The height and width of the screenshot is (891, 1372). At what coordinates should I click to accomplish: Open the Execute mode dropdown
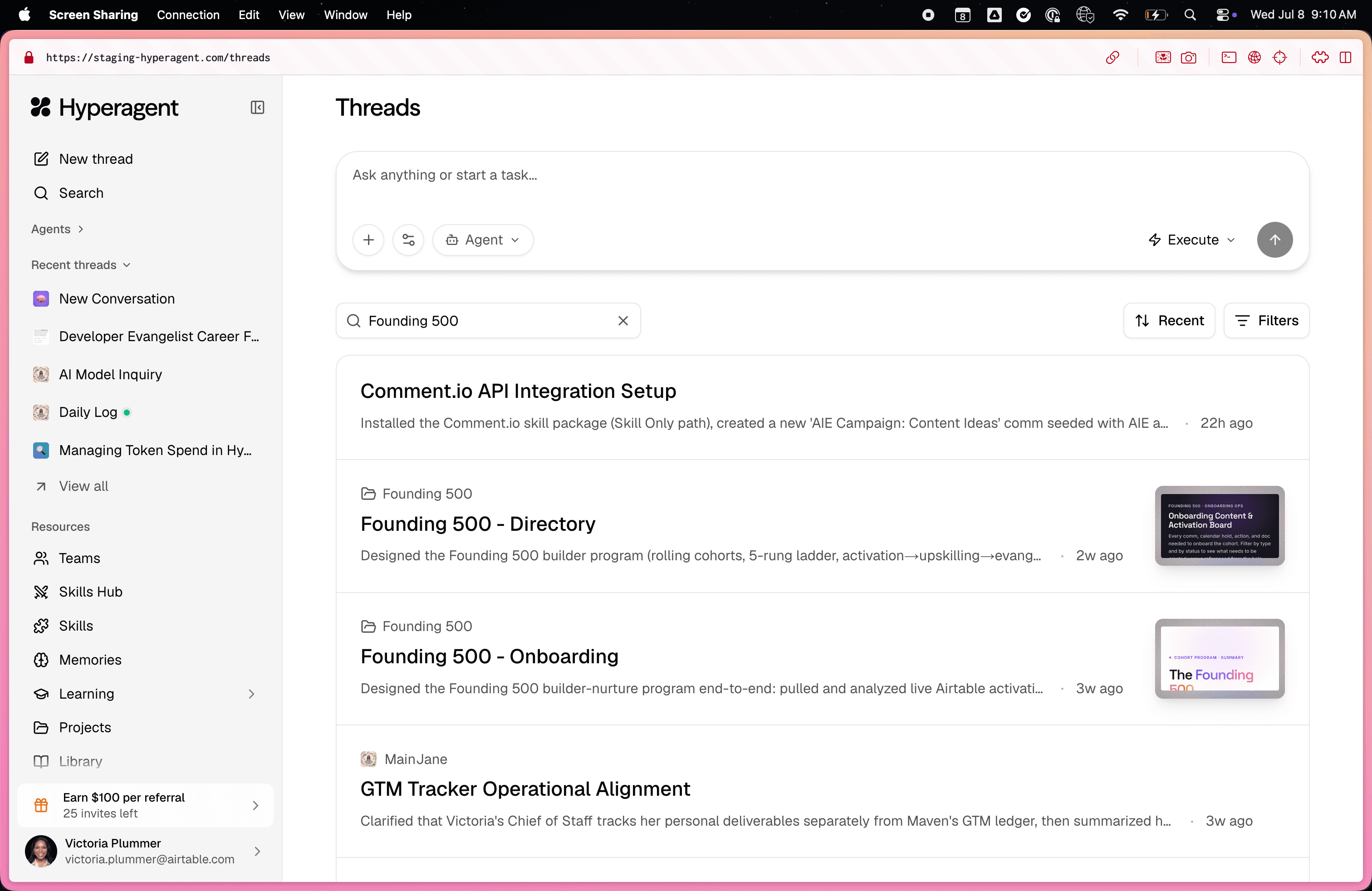1191,240
